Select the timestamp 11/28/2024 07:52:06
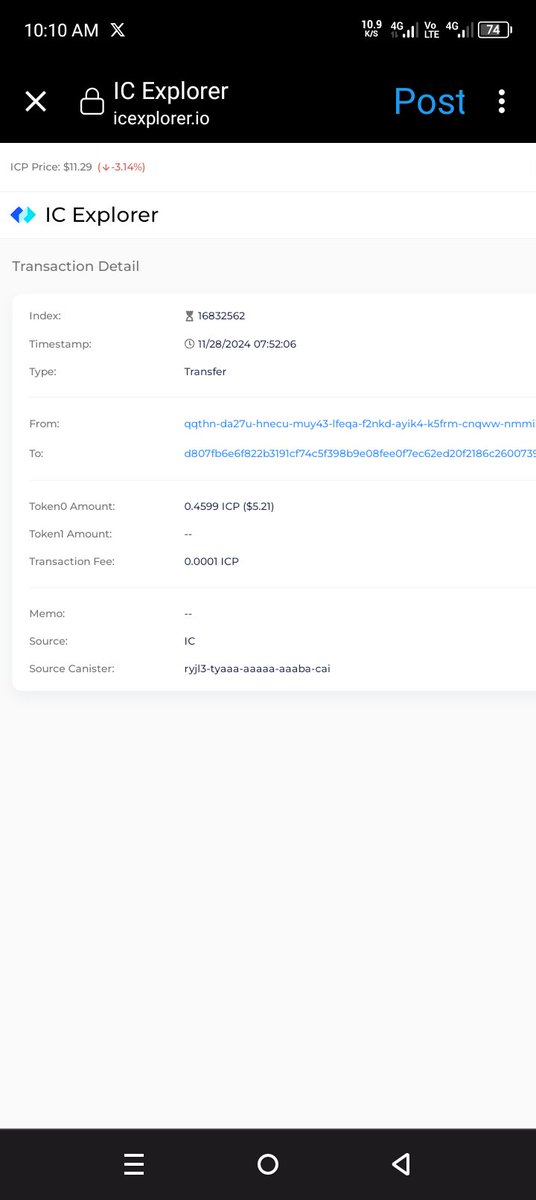 [247, 344]
